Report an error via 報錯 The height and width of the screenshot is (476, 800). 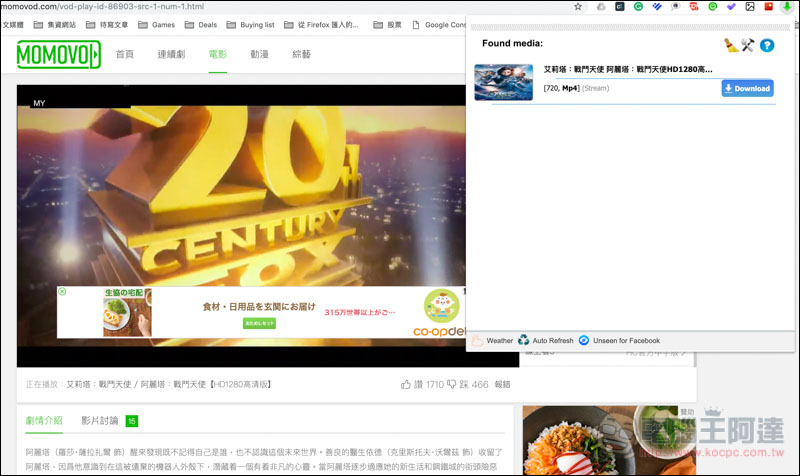click(x=502, y=384)
